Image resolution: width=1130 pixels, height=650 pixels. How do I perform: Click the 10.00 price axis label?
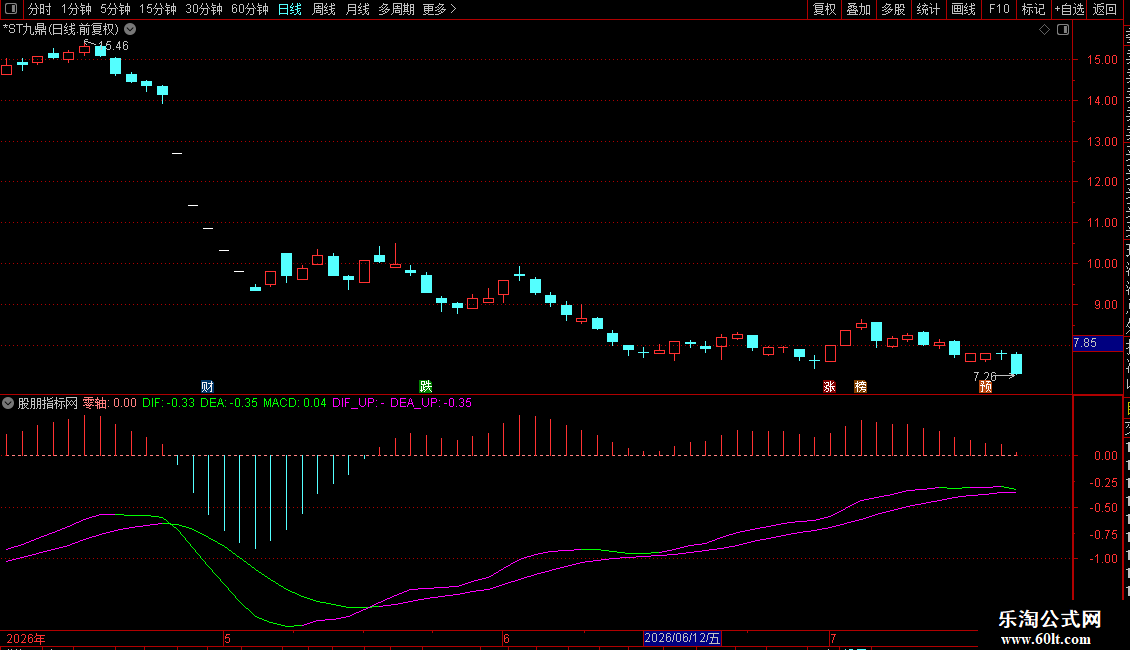pos(1102,264)
